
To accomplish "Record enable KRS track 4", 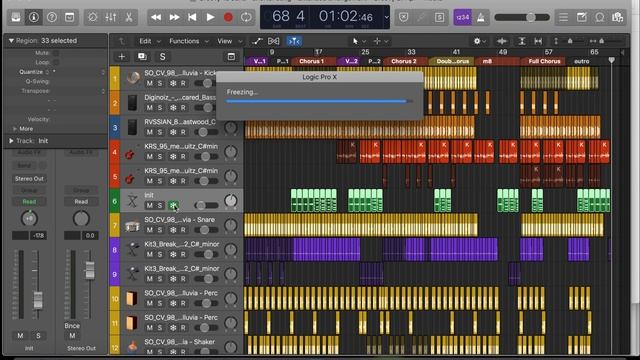I will tap(183, 157).
